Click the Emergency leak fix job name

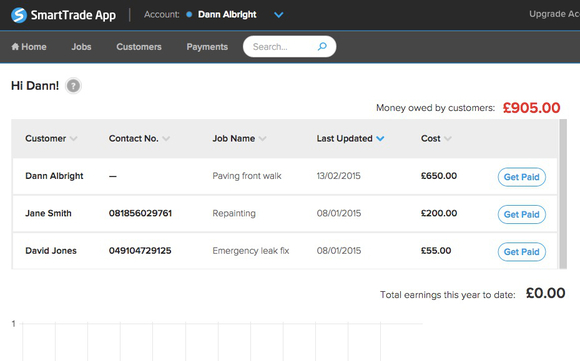click(251, 251)
